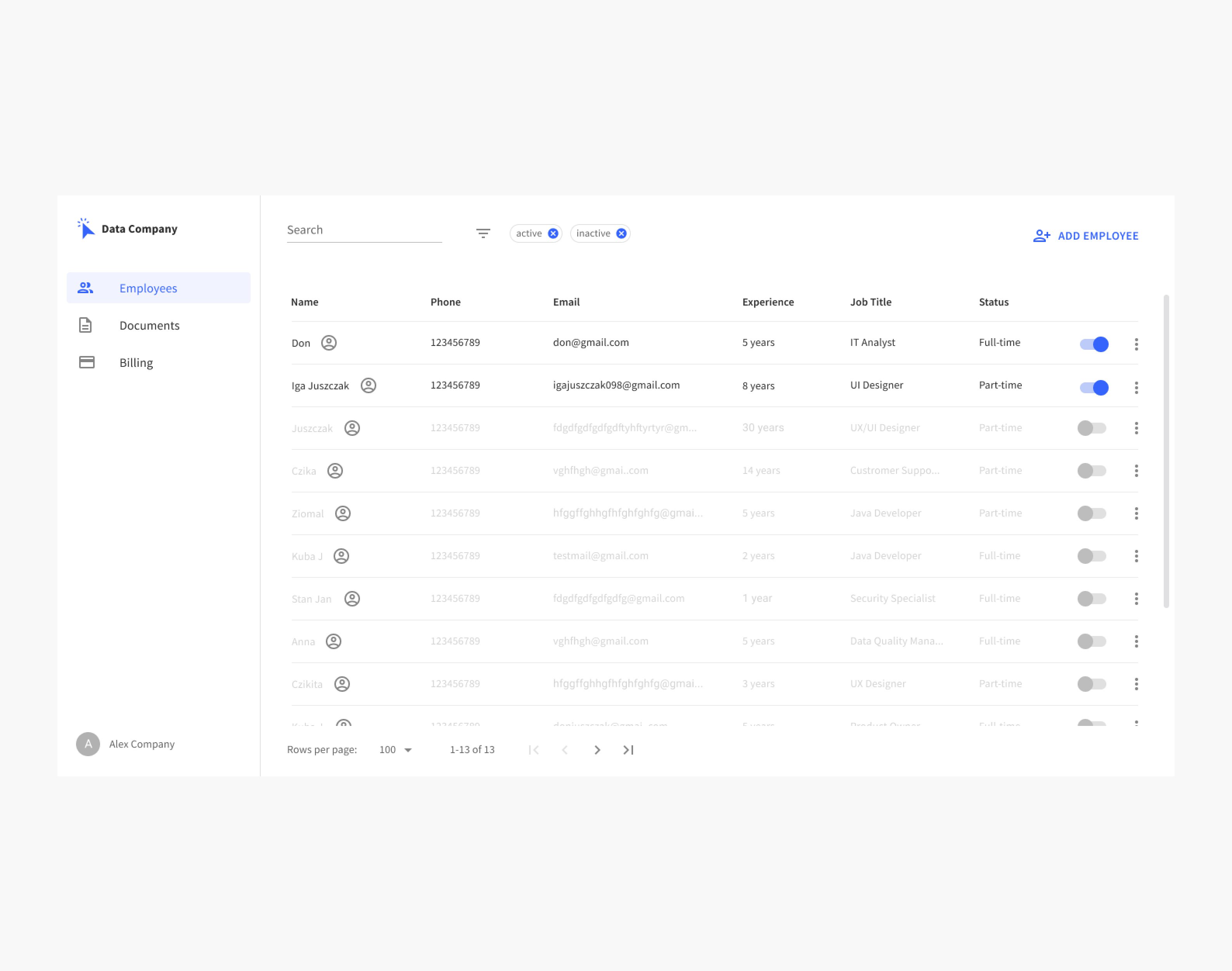Screen dimensions: 1232x971
Task: Click the 30 years experience cell
Action: pos(762,427)
